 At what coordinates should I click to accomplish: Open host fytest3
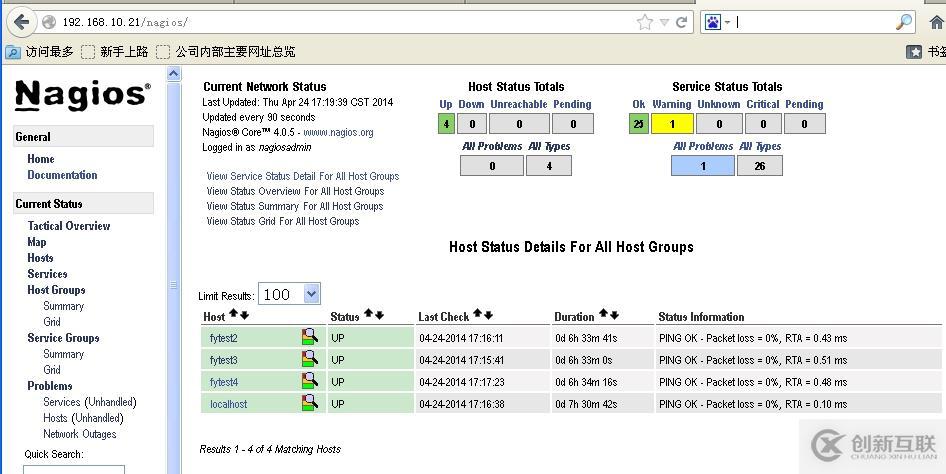coord(224,361)
